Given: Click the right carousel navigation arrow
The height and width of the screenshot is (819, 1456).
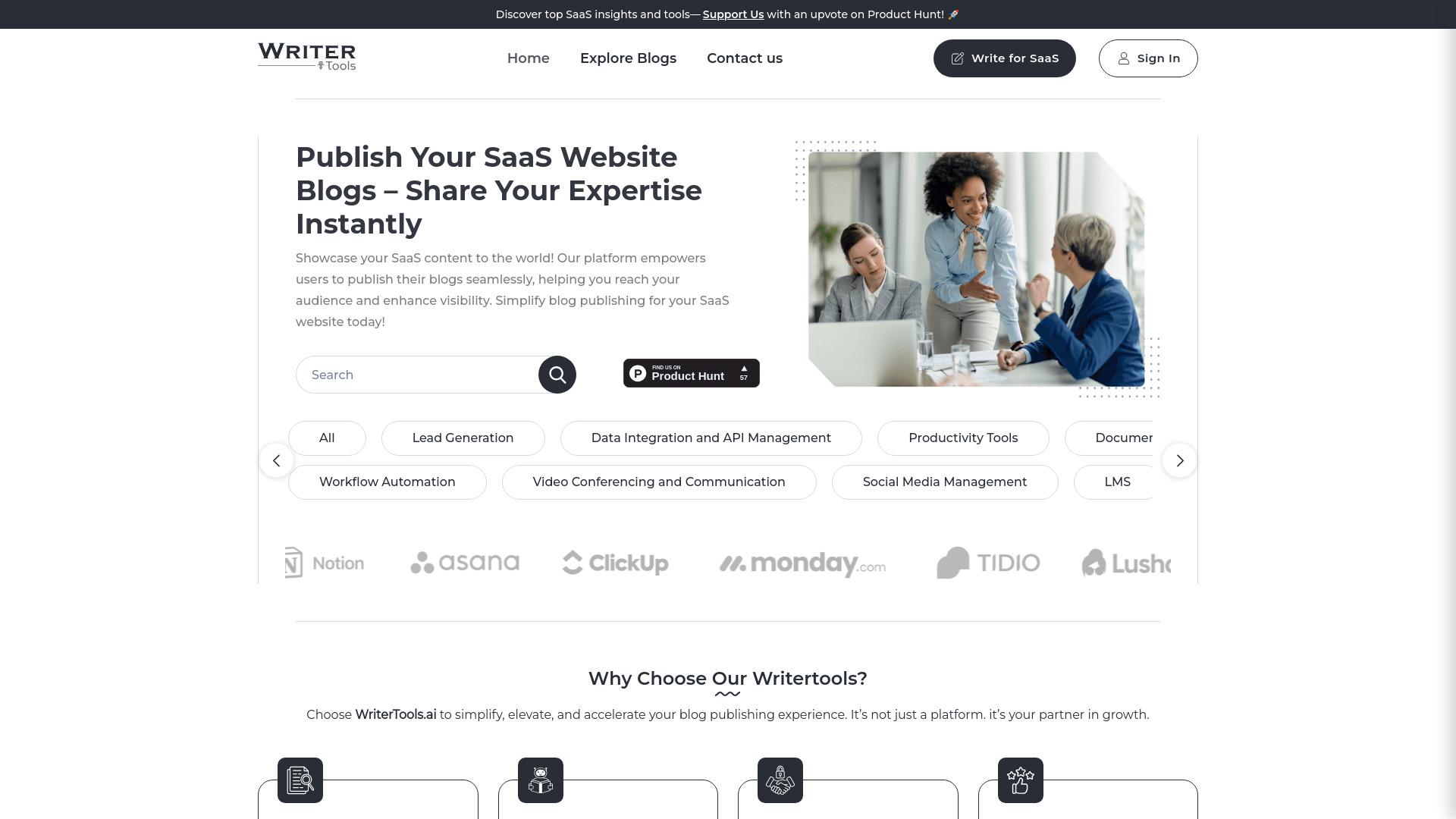Looking at the screenshot, I should (1179, 459).
